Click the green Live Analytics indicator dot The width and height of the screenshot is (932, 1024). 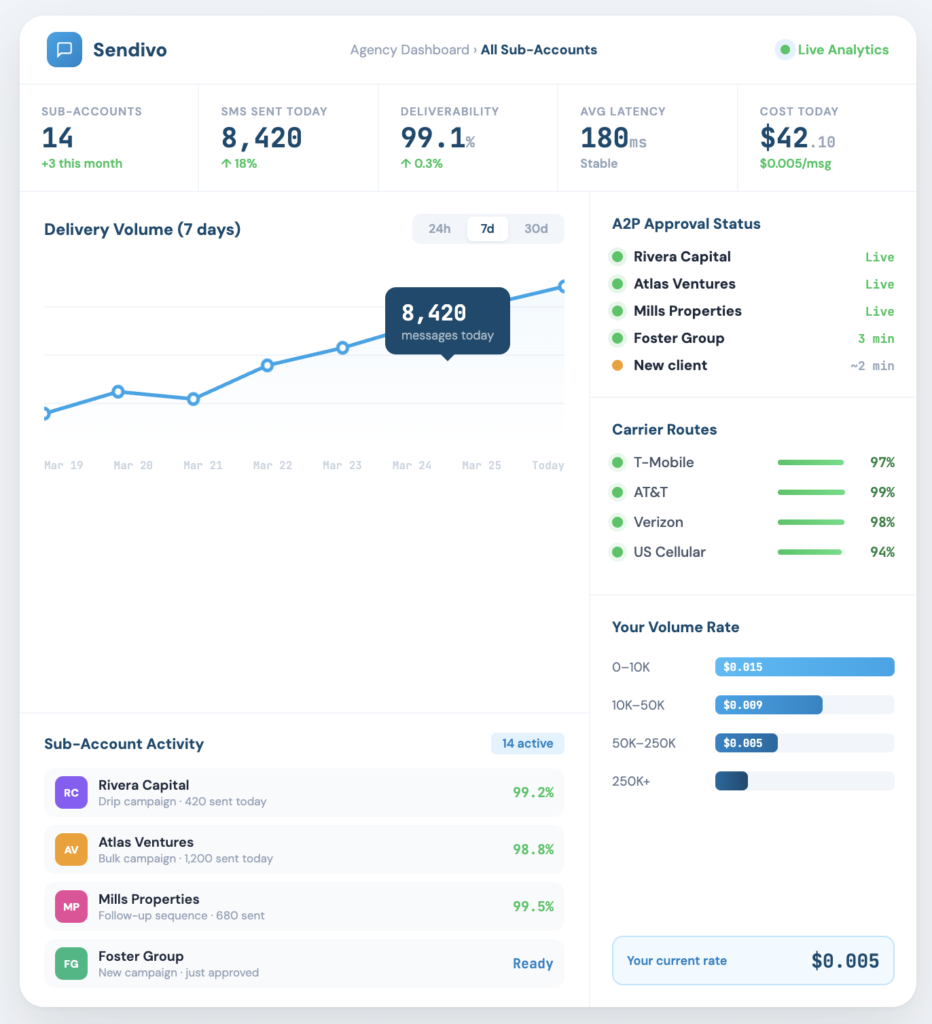coord(785,50)
